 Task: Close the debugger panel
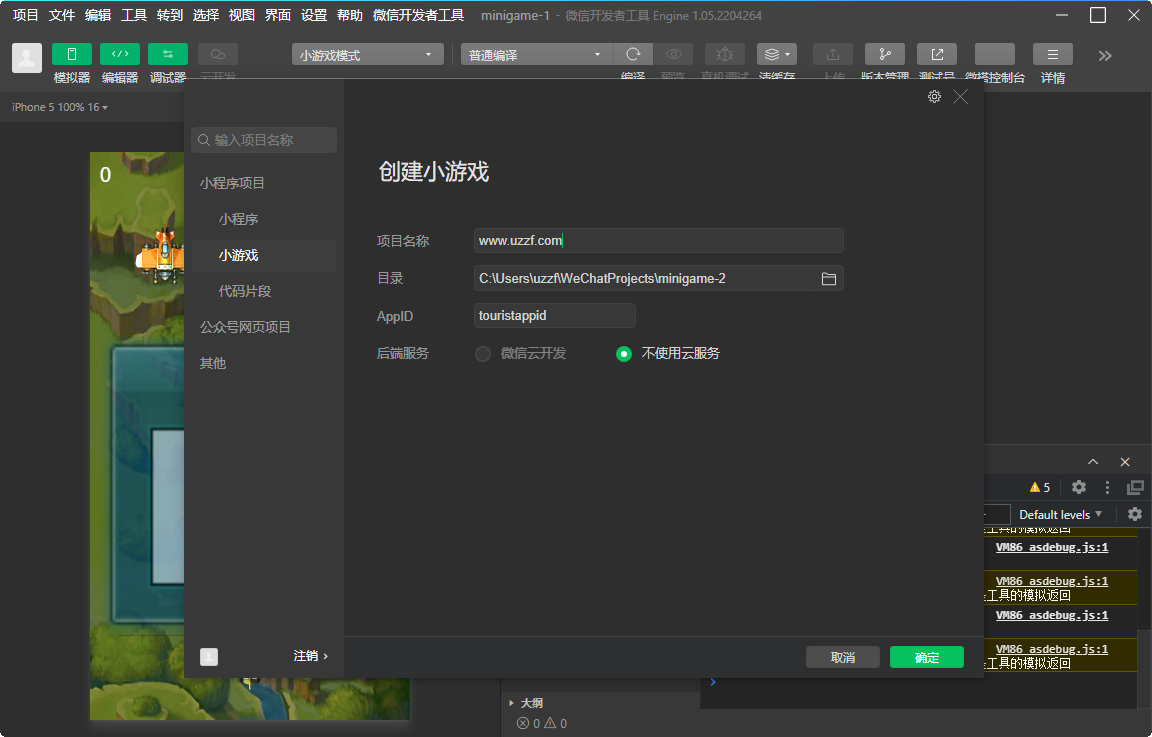[1125, 462]
